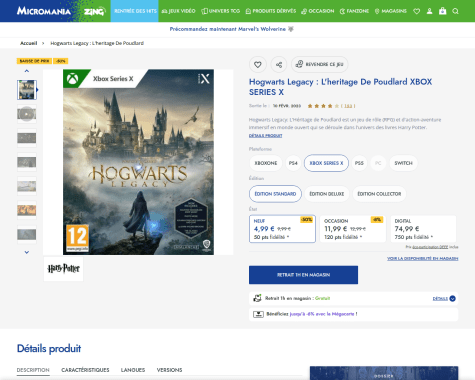Open the shopping bag cart icon

tap(442, 11)
